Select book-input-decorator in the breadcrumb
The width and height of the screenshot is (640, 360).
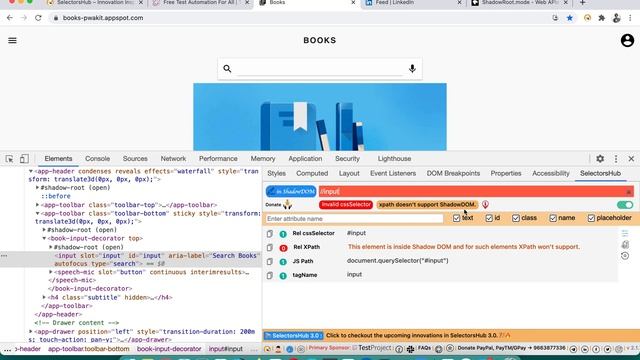click(169, 349)
